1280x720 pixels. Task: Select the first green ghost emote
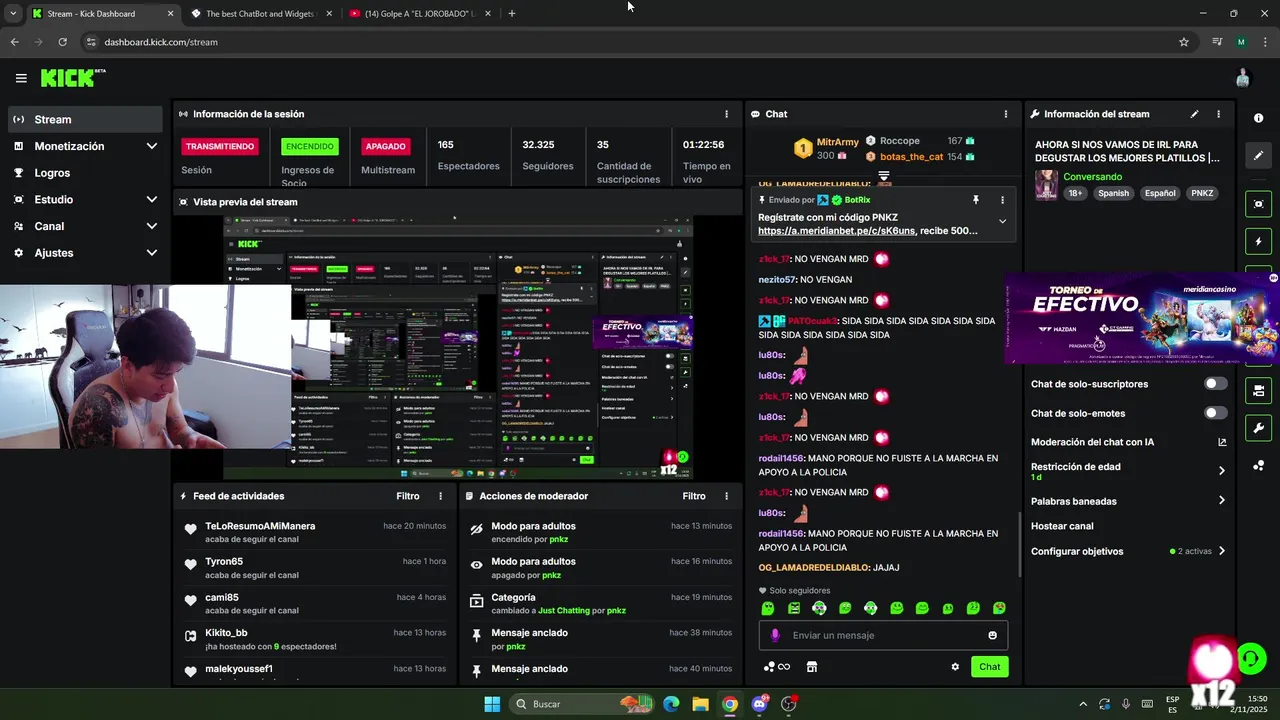(x=768, y=608)
